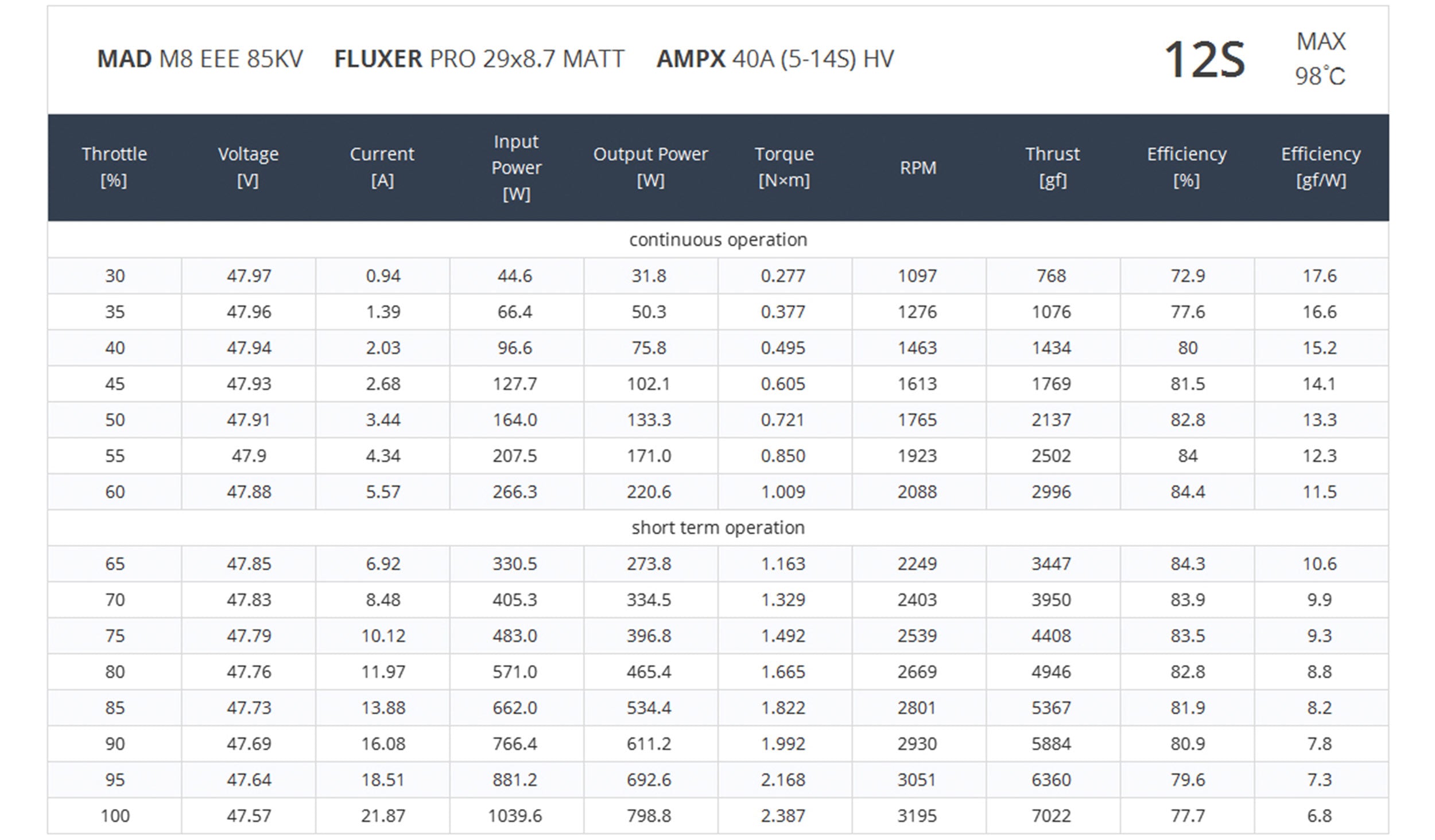Viewport: 1435px width, 840px height.
Task: Select the 100 throttle cell
Action: [115, 815]
